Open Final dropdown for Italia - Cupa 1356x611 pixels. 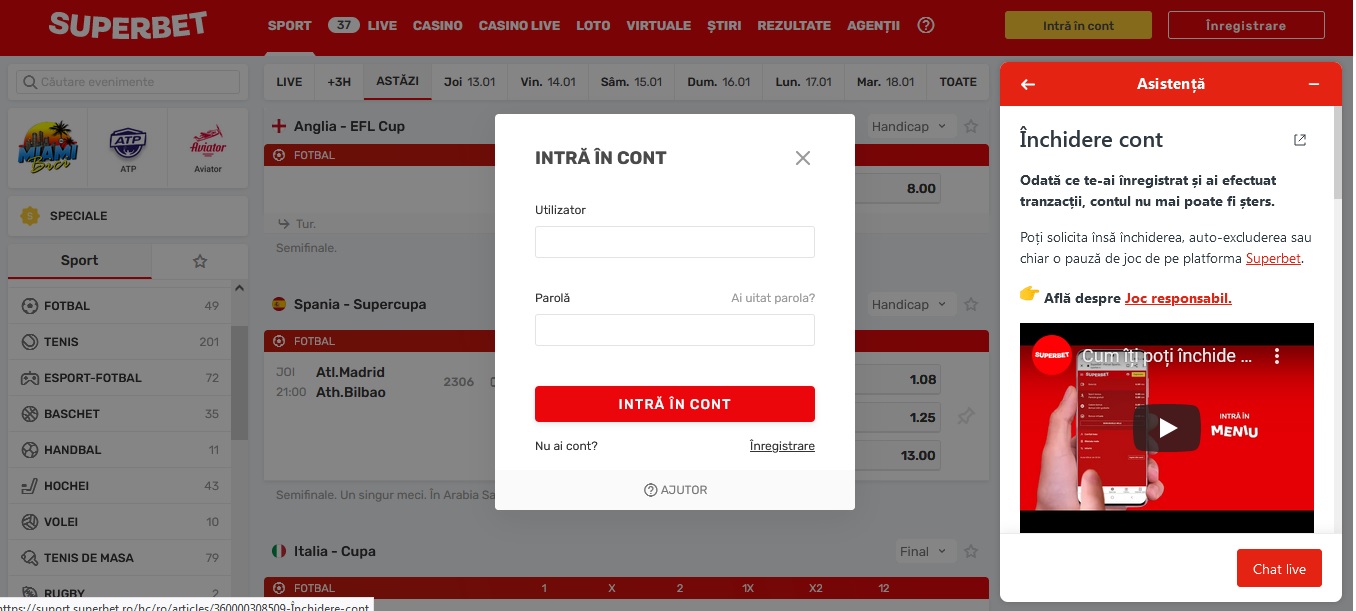924,552
